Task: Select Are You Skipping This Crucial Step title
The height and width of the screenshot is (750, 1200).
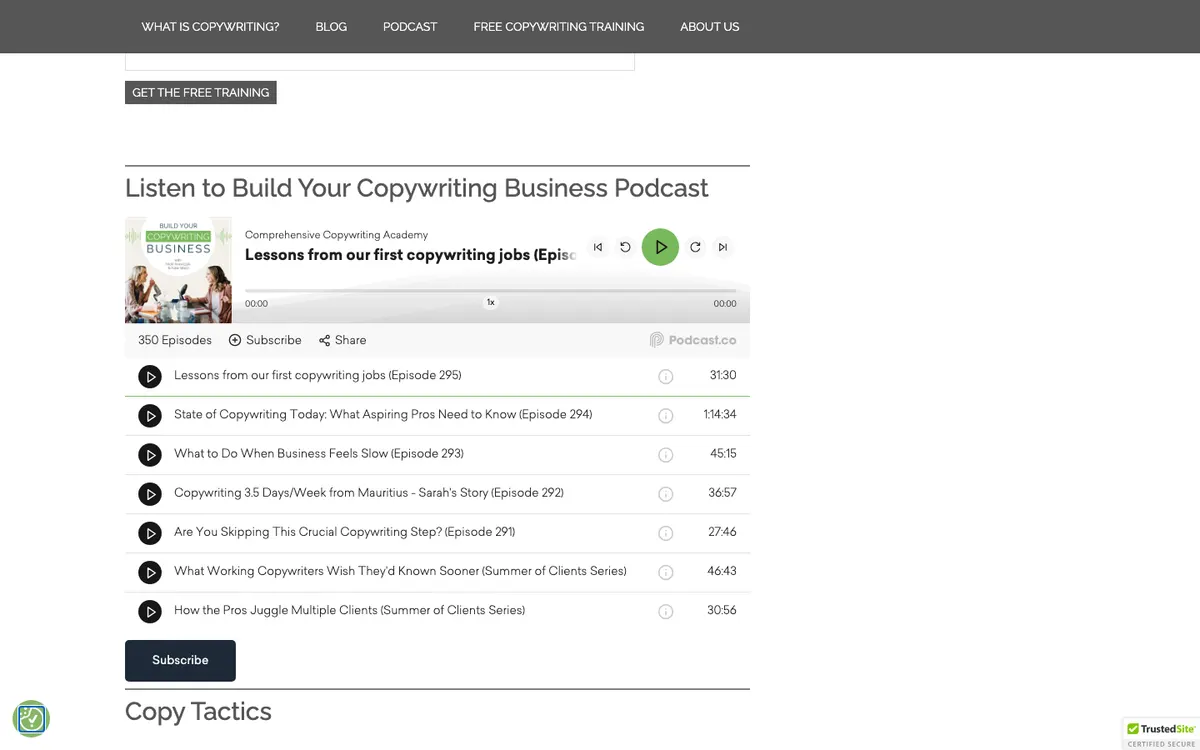Action: [345, 531]
